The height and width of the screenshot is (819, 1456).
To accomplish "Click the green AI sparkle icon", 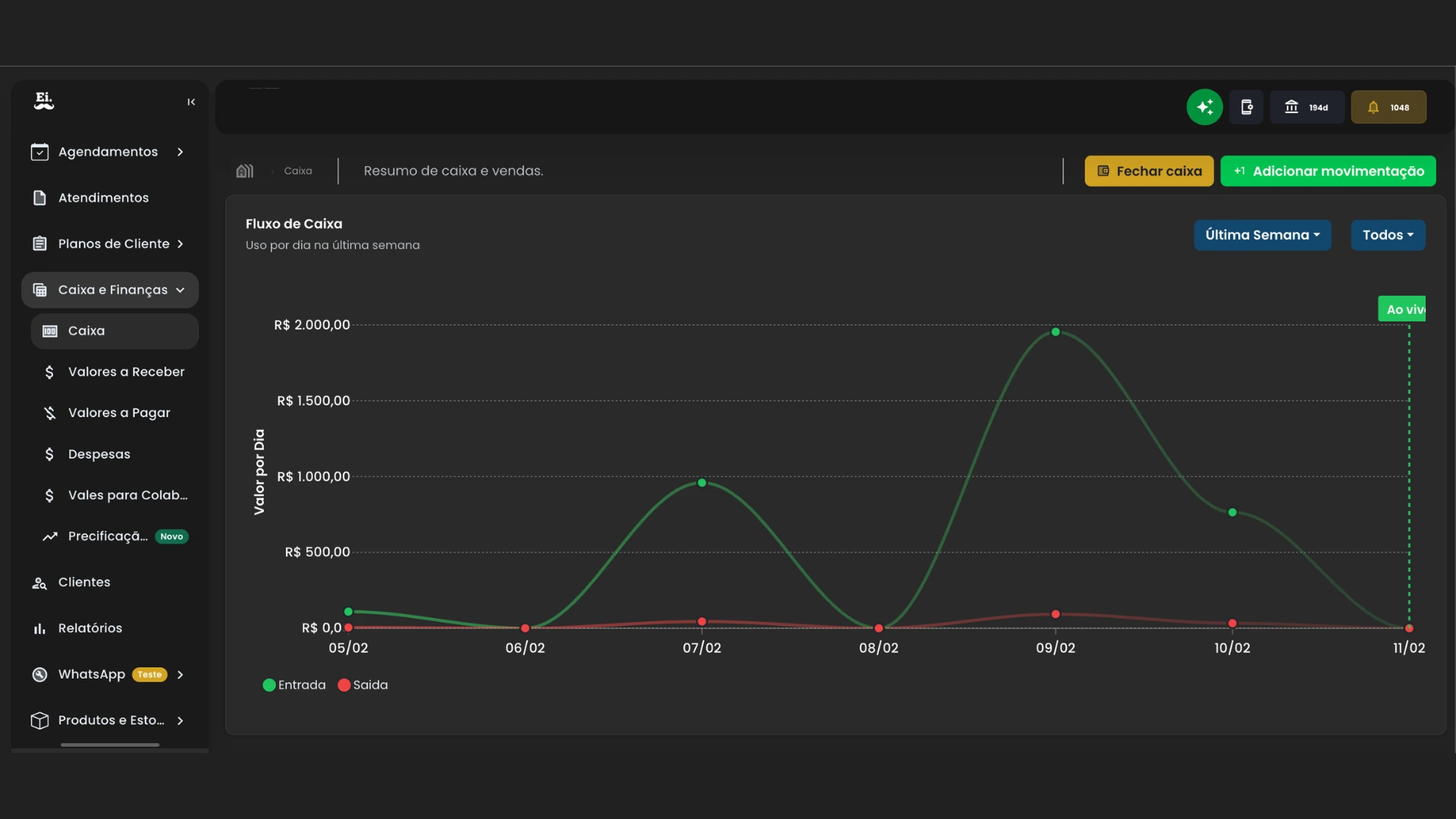I will coord(1204,107).
